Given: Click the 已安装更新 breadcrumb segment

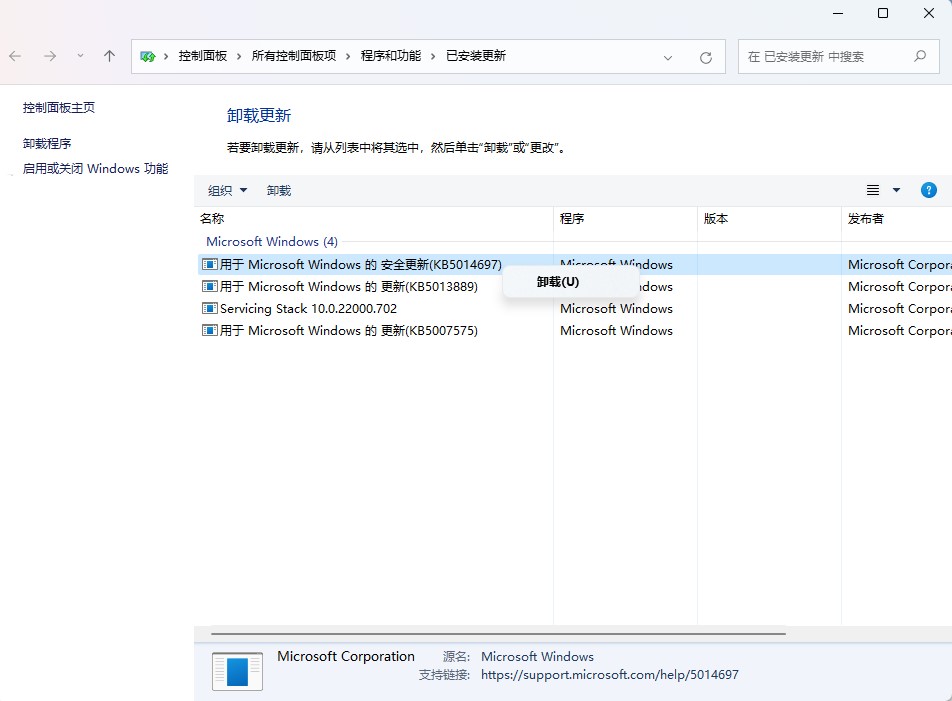Looking at the screenshot, I should [476, 56].
